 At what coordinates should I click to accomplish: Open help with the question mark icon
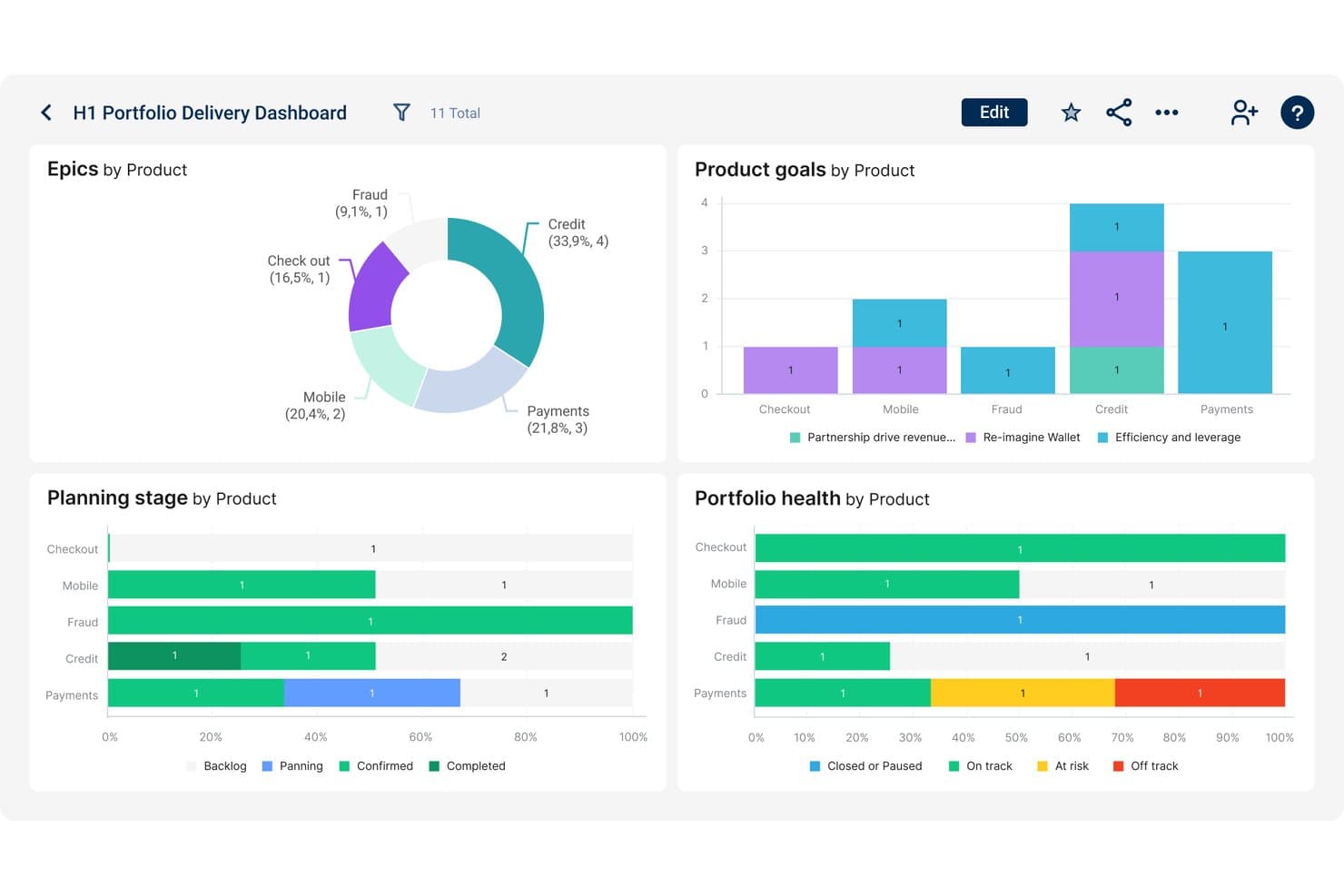click(x=1298, y=113)
